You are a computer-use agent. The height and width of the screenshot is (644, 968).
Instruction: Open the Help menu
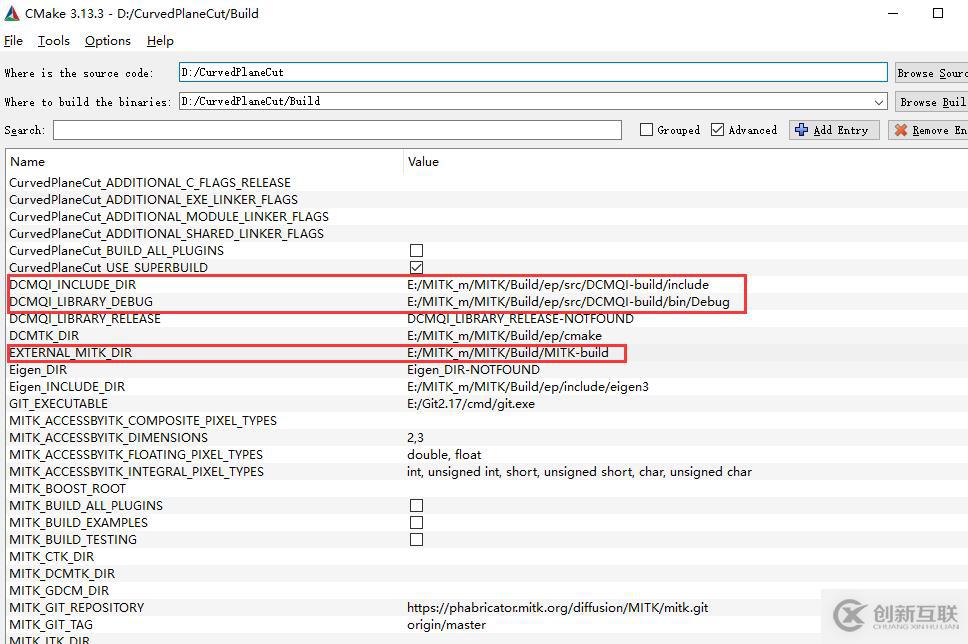(x=160, y=41)
